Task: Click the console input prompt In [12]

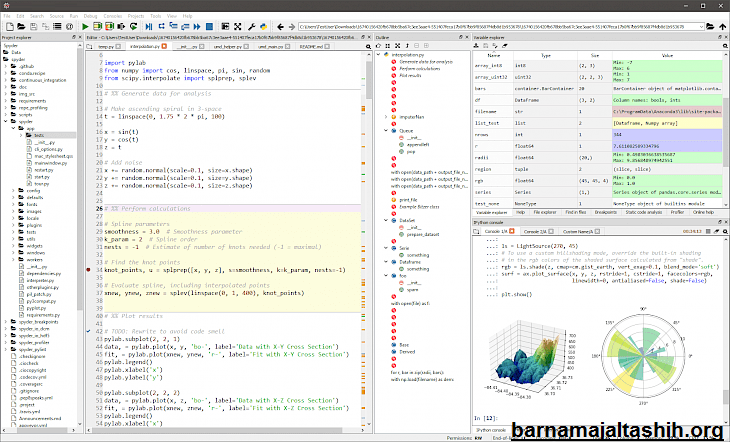Action: [485, 418]
